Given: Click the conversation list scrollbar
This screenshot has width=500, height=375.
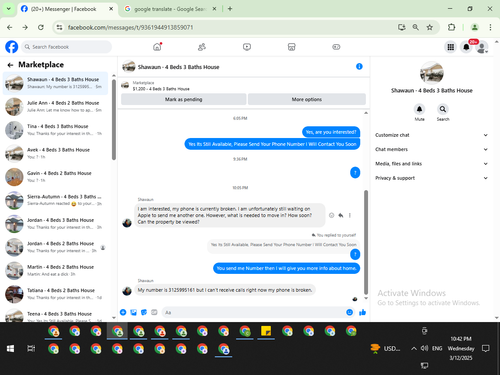Looking at the screenshot, I should coord(114,119).
